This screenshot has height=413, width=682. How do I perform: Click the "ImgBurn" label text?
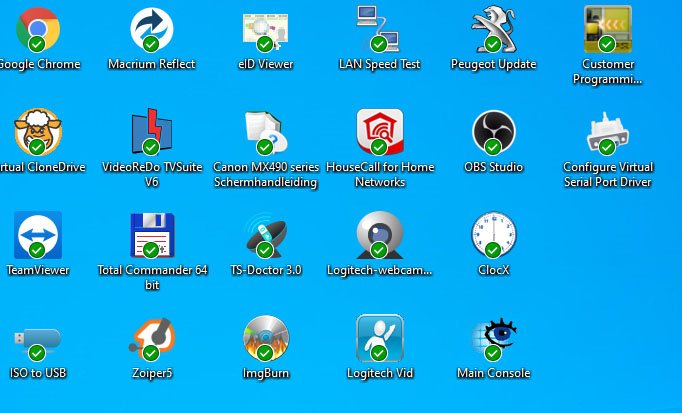click(x=265, y=373)
